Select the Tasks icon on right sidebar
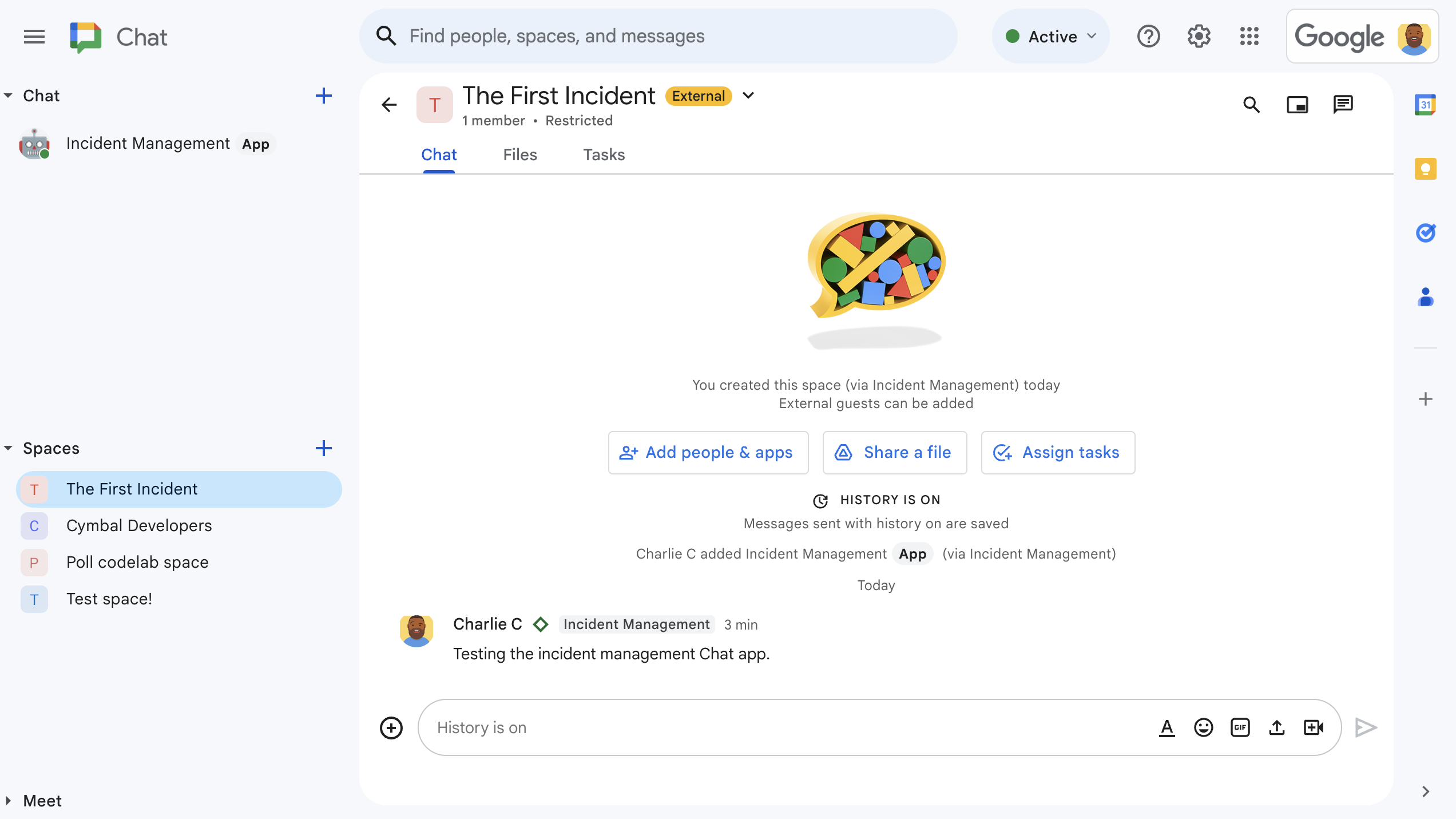The width and height of the screenshot is (1456, 819). tap(1425, 232)
